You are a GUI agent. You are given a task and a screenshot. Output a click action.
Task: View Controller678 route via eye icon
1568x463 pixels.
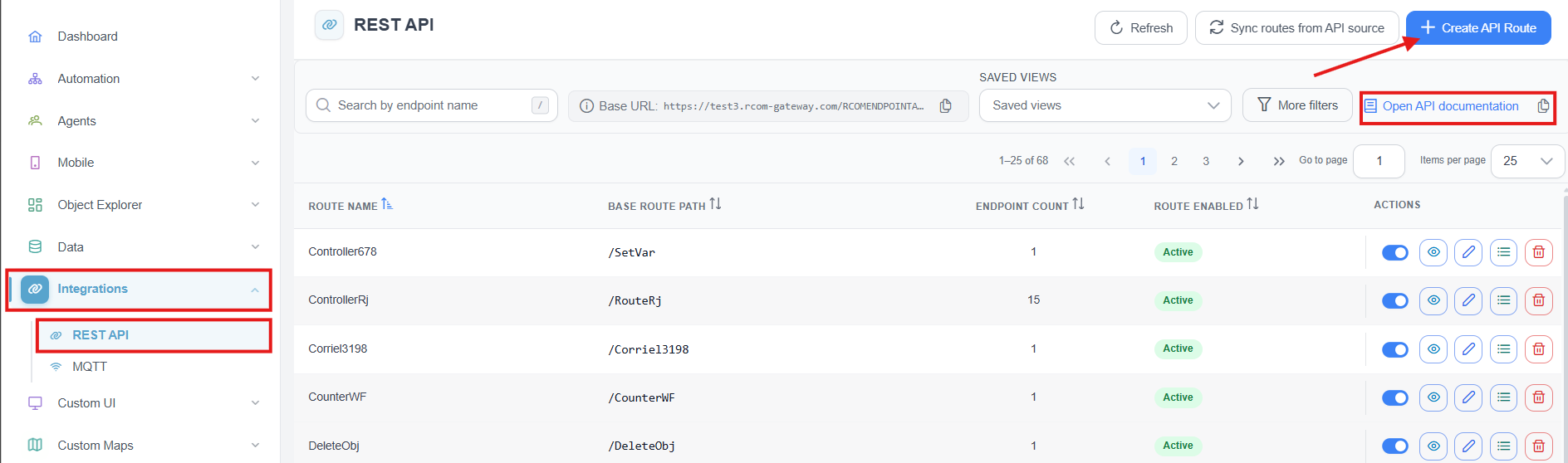coord(1433,252)
